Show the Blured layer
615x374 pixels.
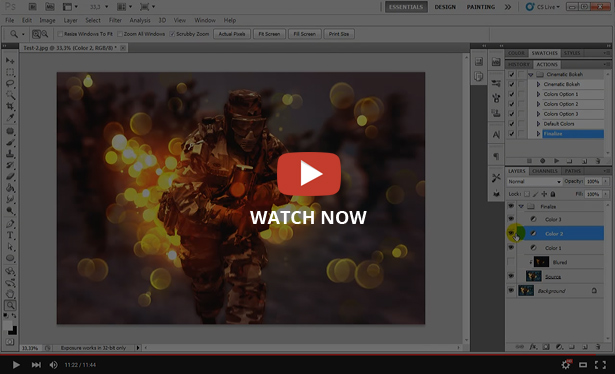pyautogui.click(x=511, y=261)
